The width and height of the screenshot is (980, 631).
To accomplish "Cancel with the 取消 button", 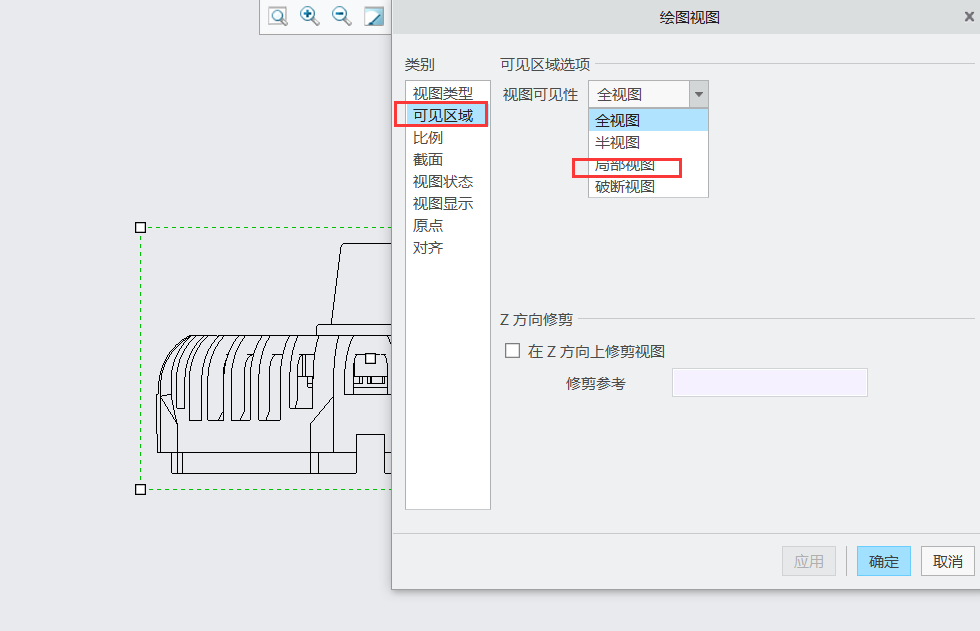I will tap(948, 561).
